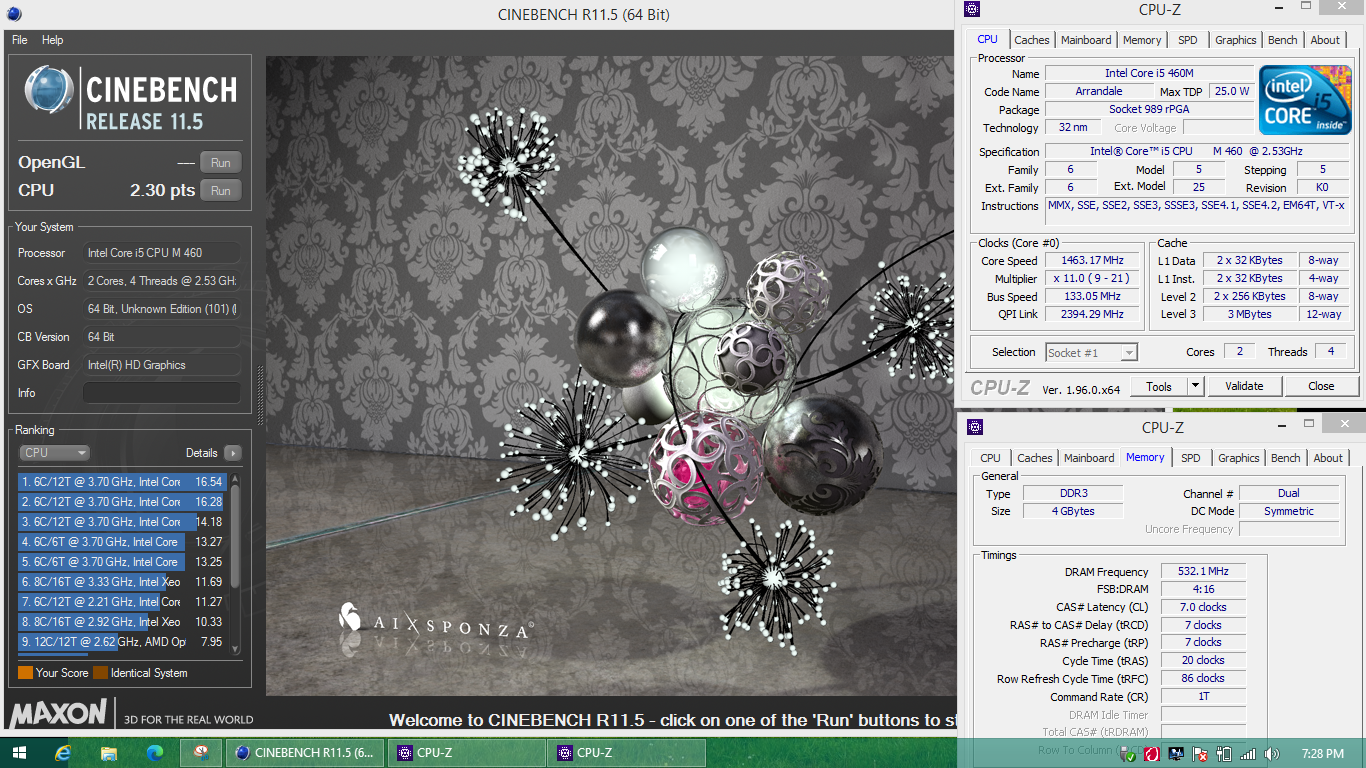Viewport: 1366px width, 768px height.
Task: Click the DRAM Frequency 532.1 MHz value
Action: (1203, 572)
